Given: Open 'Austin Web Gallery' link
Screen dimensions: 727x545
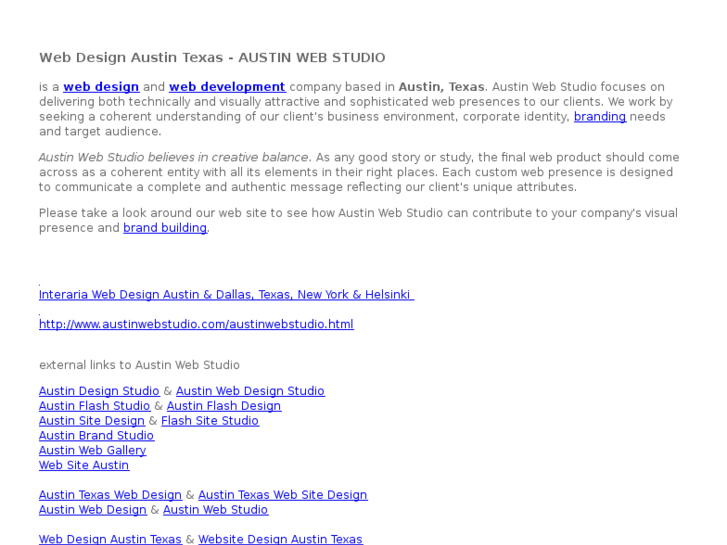Looking at the screenshot, I should (x=93, y=450).
